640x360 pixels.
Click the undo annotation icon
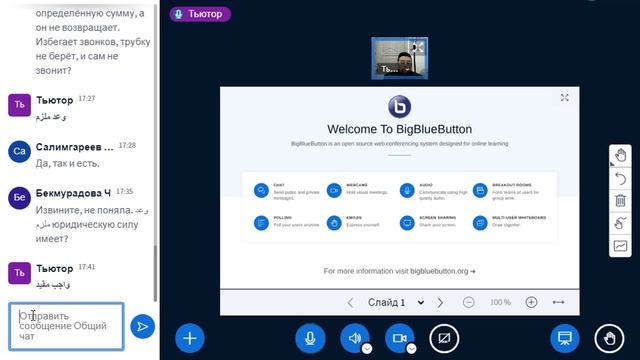[x=620, y=178]
